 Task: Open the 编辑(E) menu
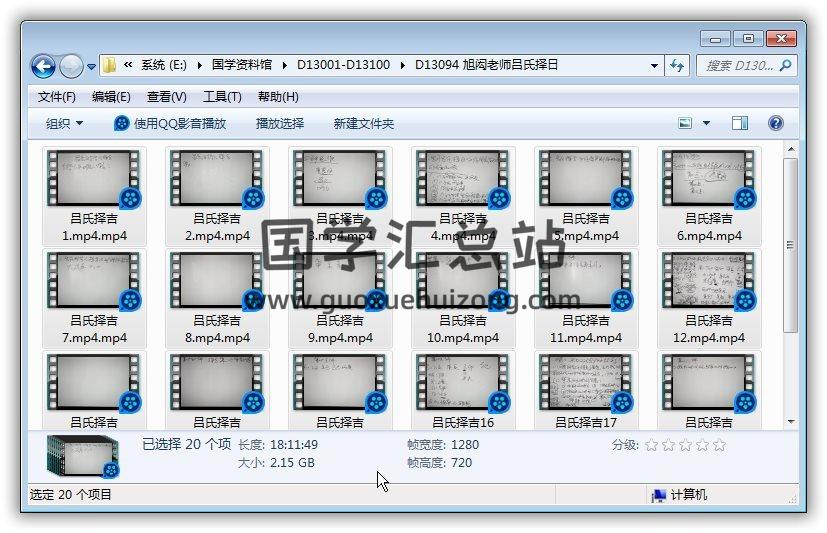tap(111, 97)
